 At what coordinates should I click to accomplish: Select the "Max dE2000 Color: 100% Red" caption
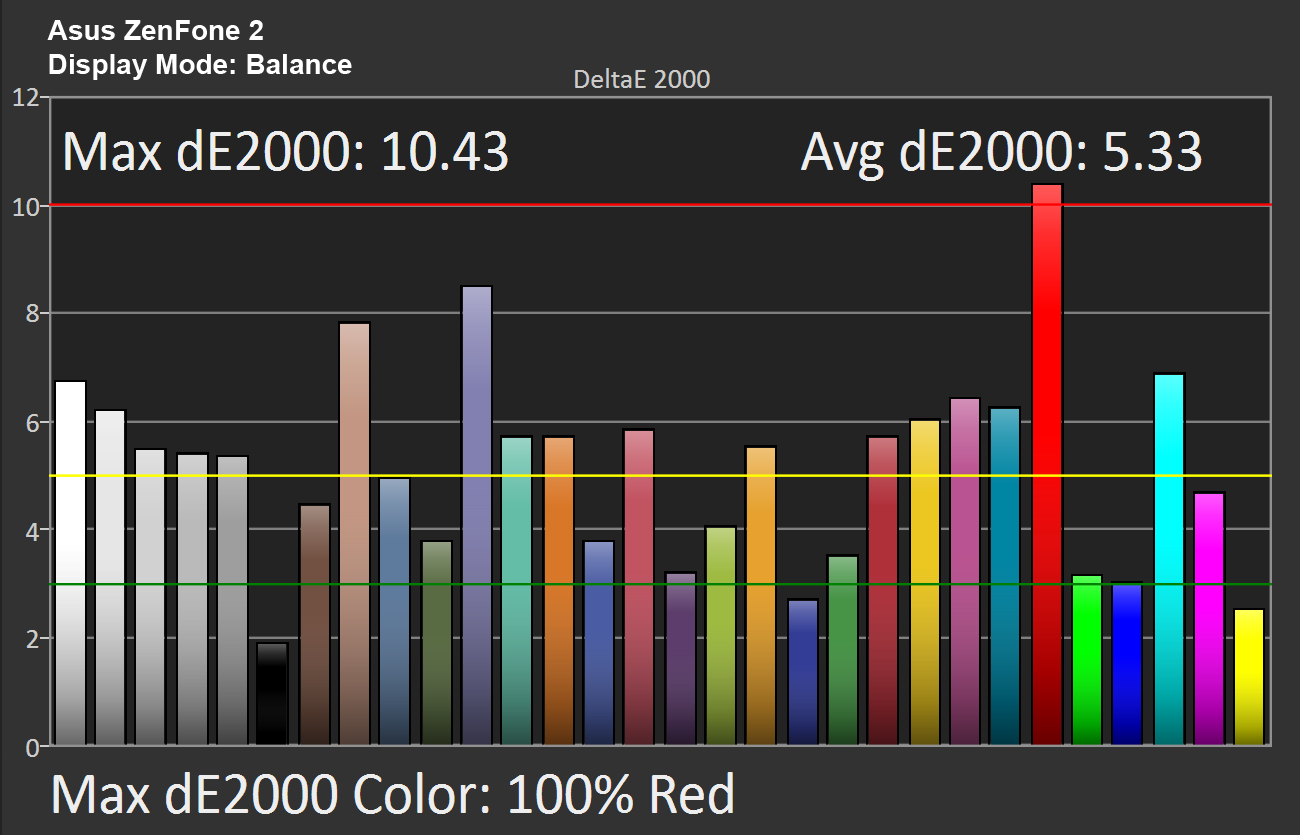click(393, 795)
